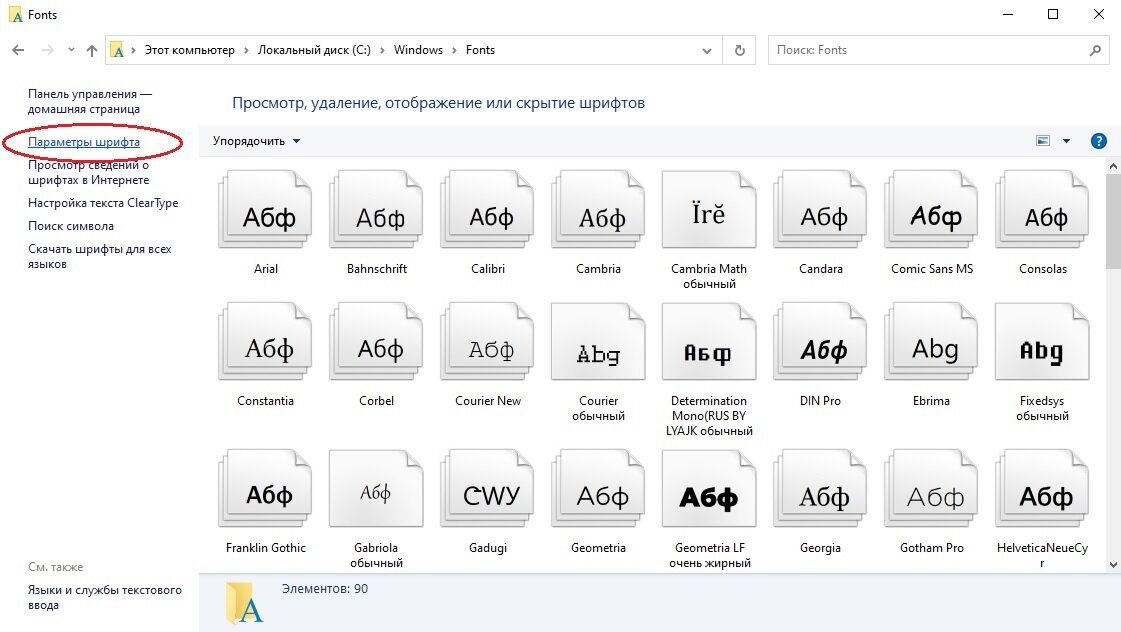This screenshot has width=1121, height=632.
Task: Select the Calibri font icon
Action: pos(488,209)
